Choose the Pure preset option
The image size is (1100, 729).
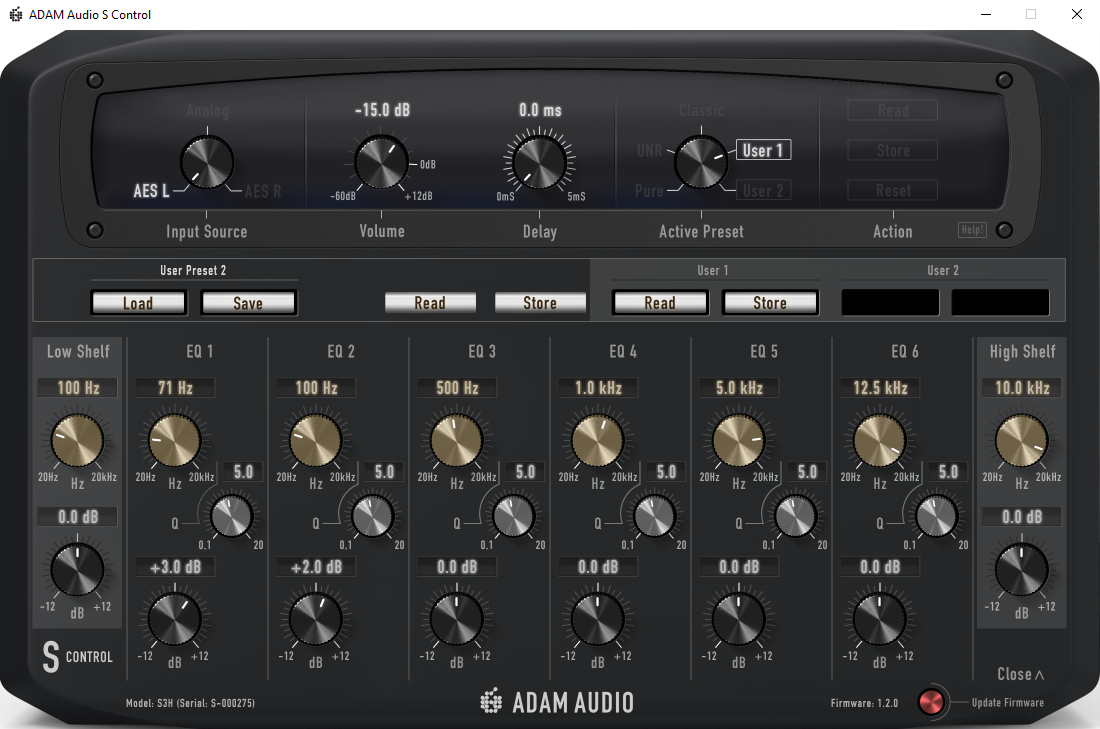pyautogui.click(x=649, y=191)
